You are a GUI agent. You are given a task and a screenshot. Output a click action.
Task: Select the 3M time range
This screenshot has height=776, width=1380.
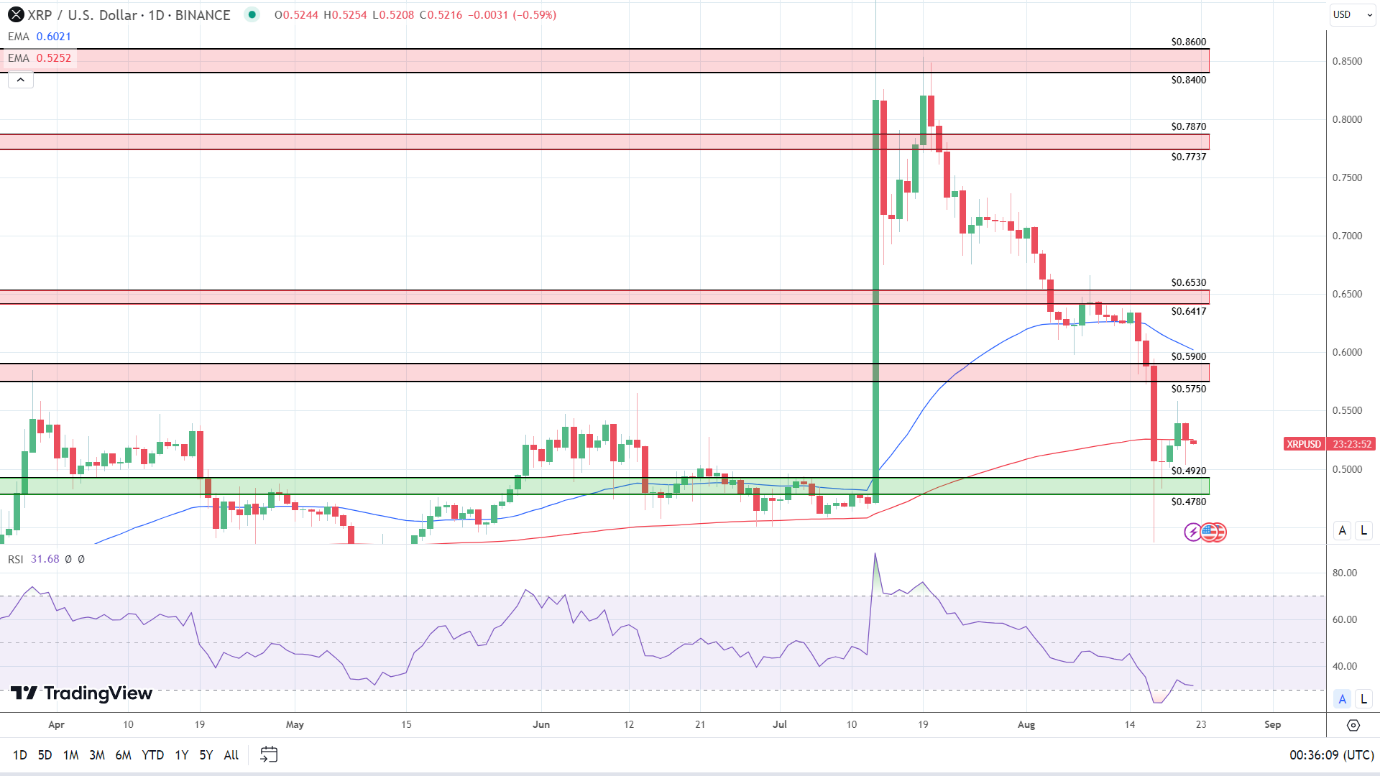[97, 755]
